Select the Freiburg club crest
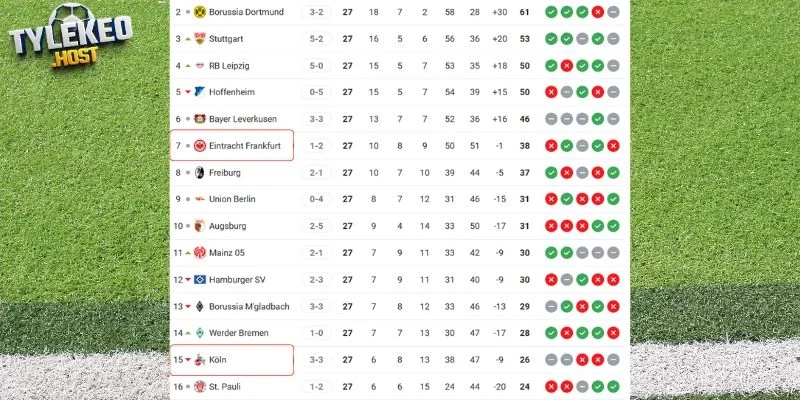Viewport: 800px width, 400px height. tap(199, 172)
